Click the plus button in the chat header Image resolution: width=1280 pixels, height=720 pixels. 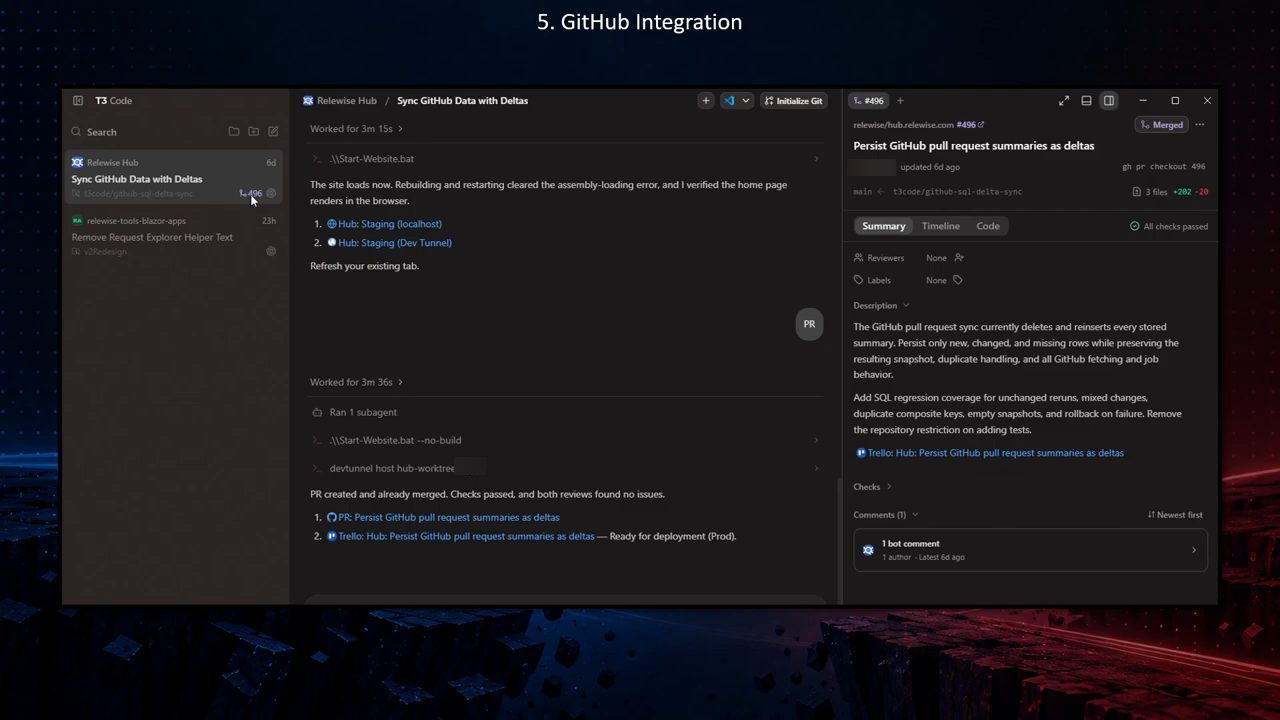(706, 100)
